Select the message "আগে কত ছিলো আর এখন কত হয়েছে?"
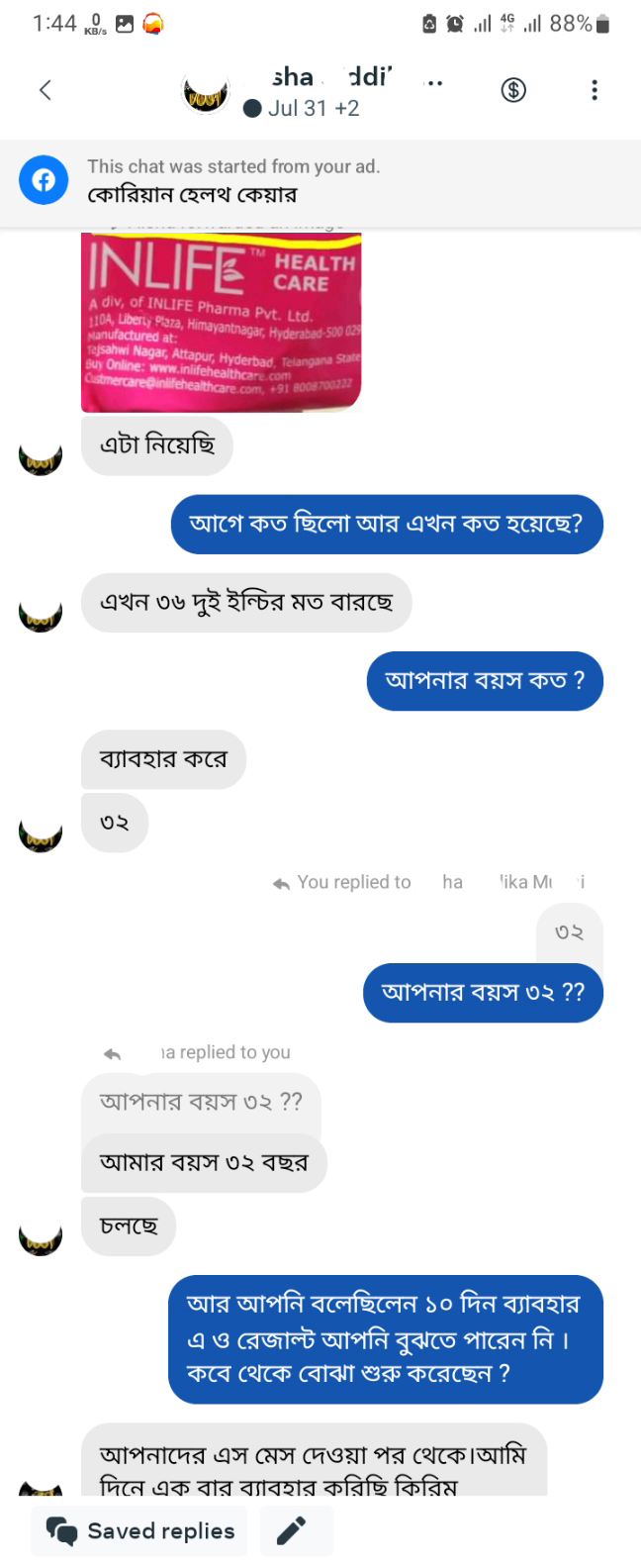The height and width of the screenshot is (1568, 641). coord(386,524)
